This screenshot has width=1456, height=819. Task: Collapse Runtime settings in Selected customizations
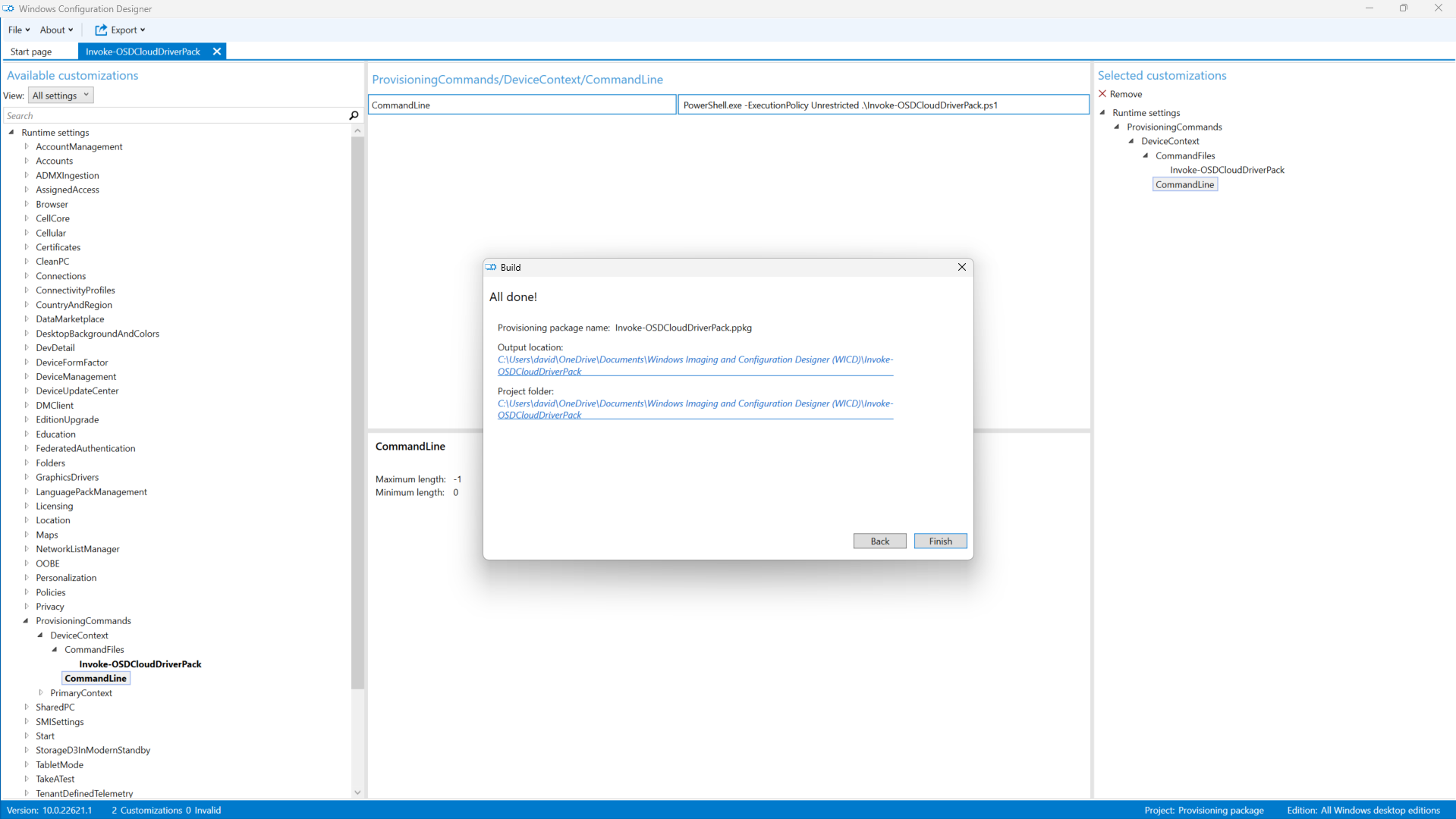[x=1103, y=112]
